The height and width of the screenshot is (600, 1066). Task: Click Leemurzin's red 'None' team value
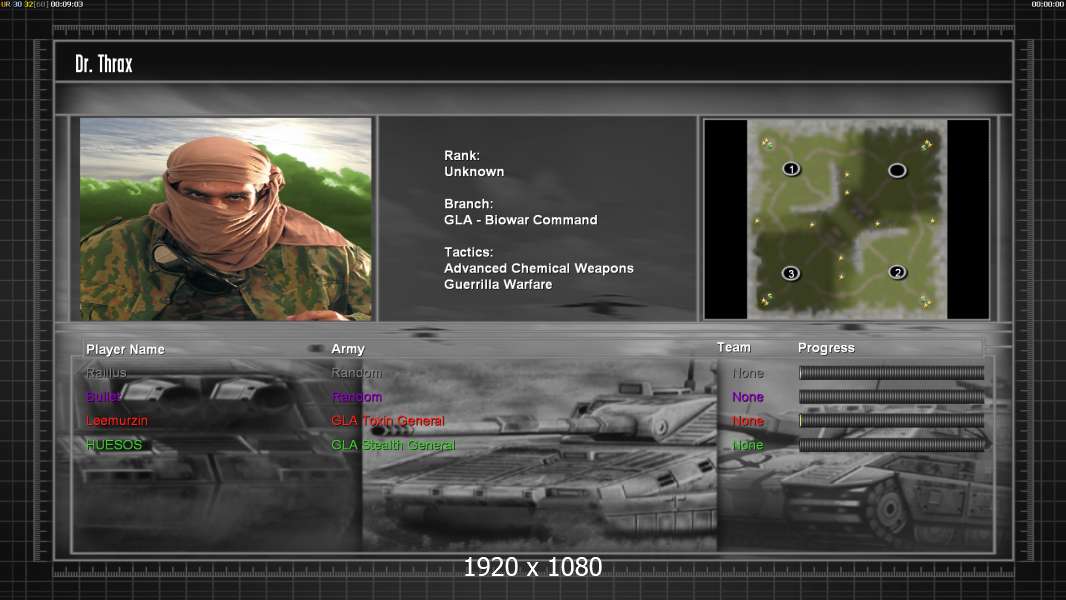pyautogui.click(x=748, y=421)
